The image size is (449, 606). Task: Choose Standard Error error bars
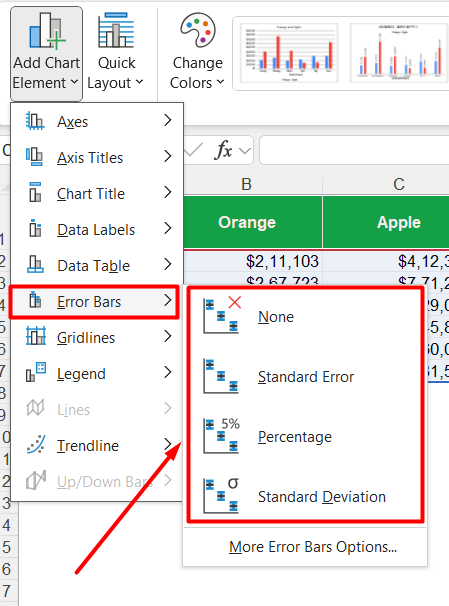tap(305, 376)
